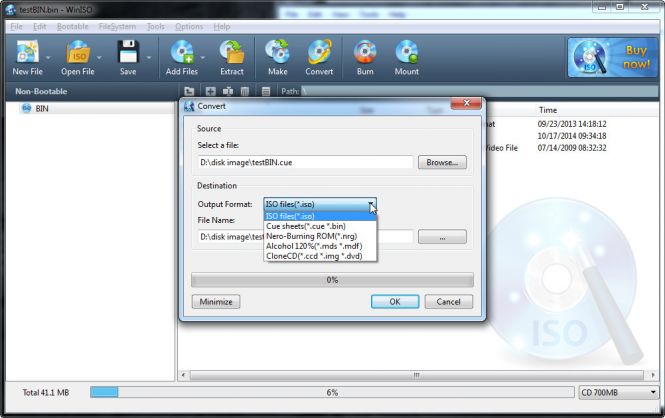Screen dimensions: 665x418
Task: Select the row dated 07/14/2009 08:32:32
Action: coord(572,148)
